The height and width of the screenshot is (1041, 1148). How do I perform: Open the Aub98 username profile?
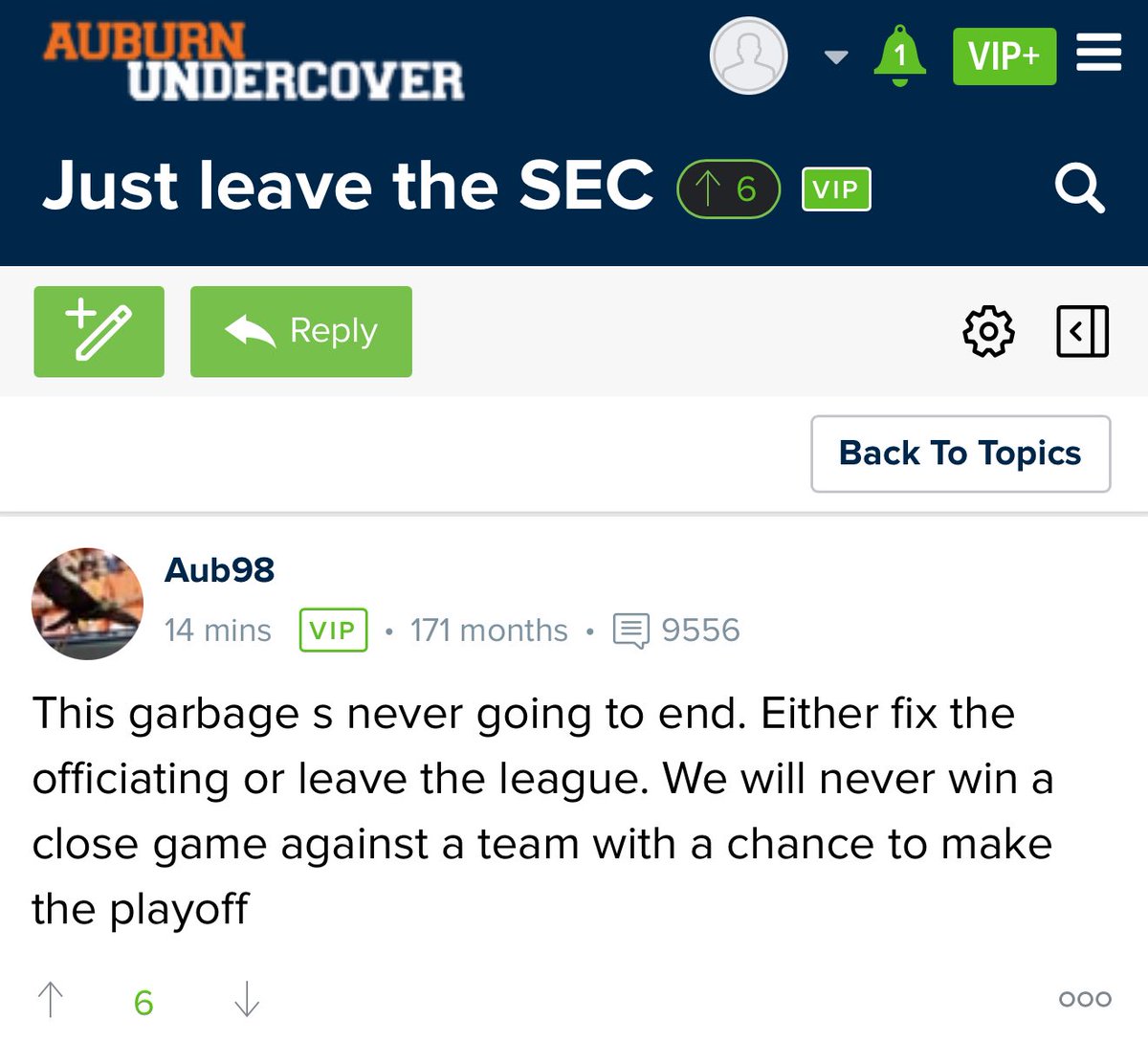(219, 570)
